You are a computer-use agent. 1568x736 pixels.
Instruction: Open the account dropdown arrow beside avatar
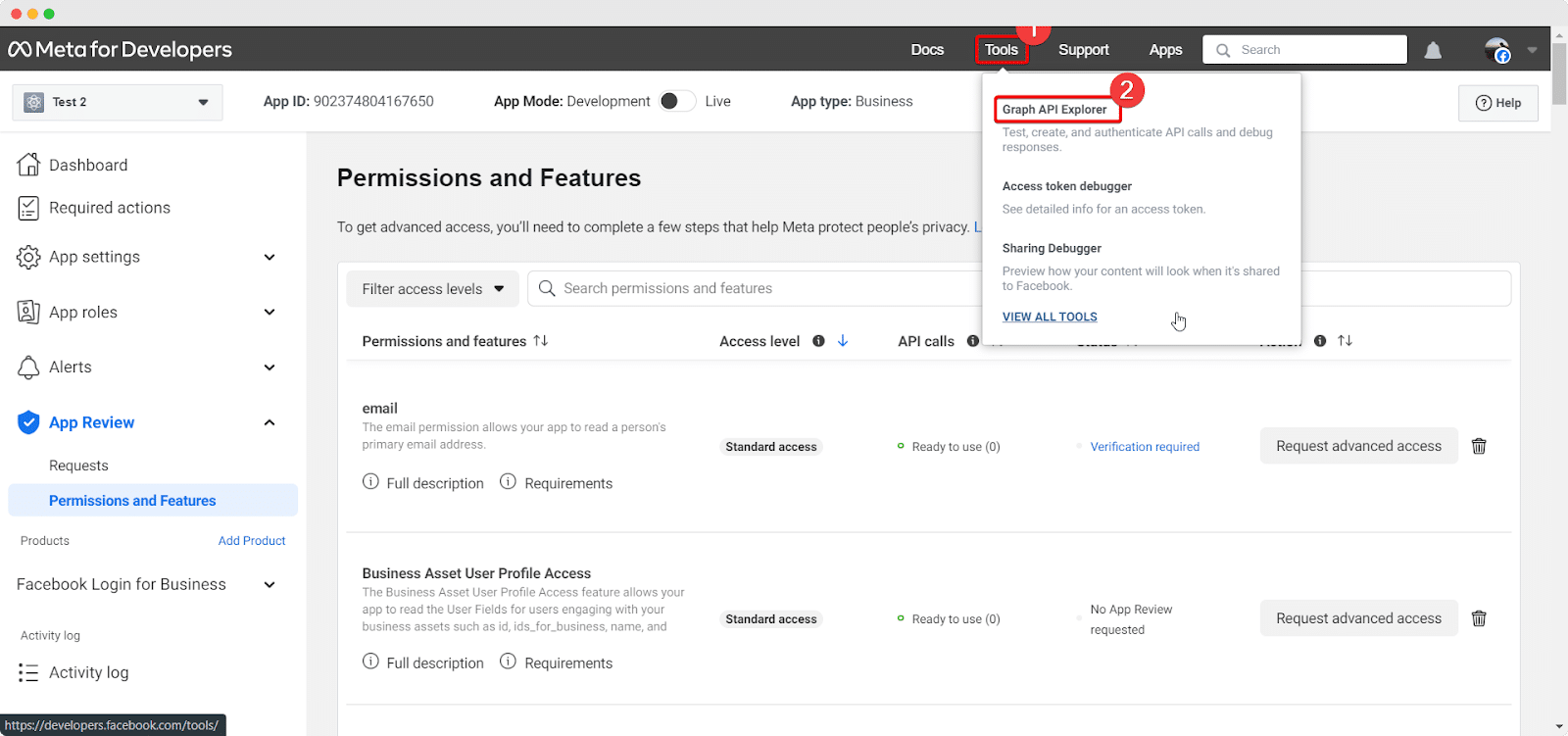[1532, 50]
